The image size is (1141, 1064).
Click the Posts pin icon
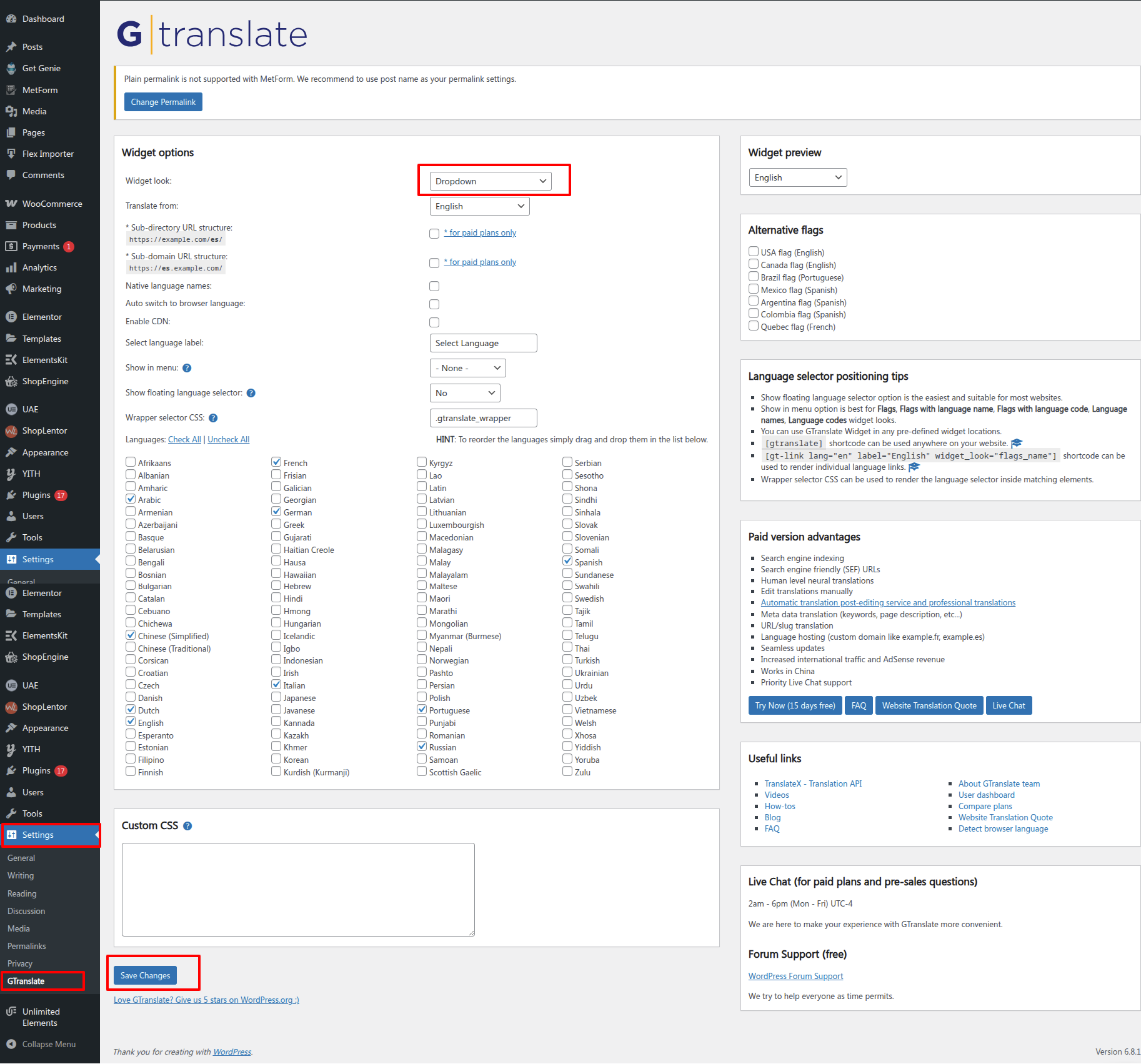(x=11, y=47)
